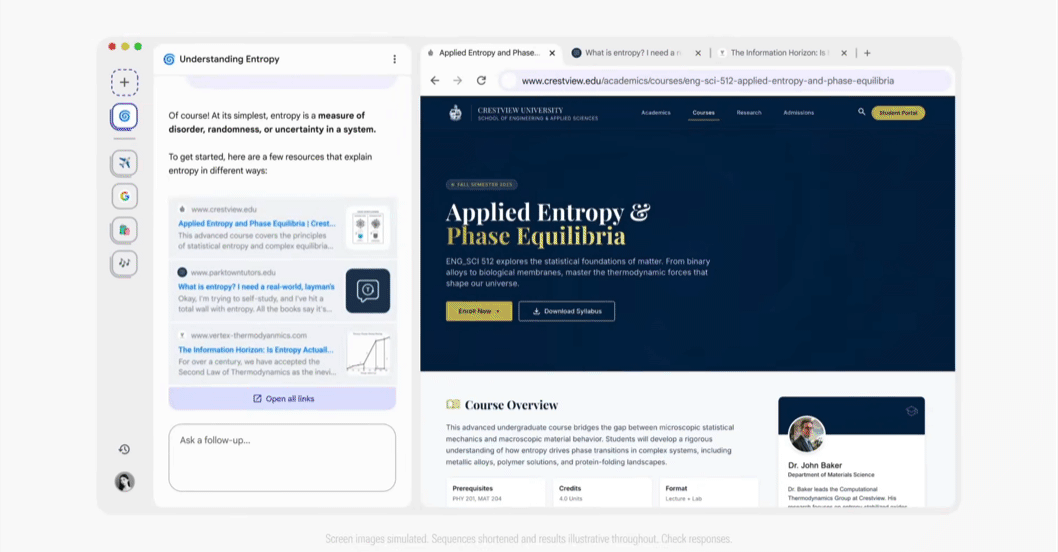Click the browser back arrow
The height and width of the screenshot is (552, 1058).
435,80
